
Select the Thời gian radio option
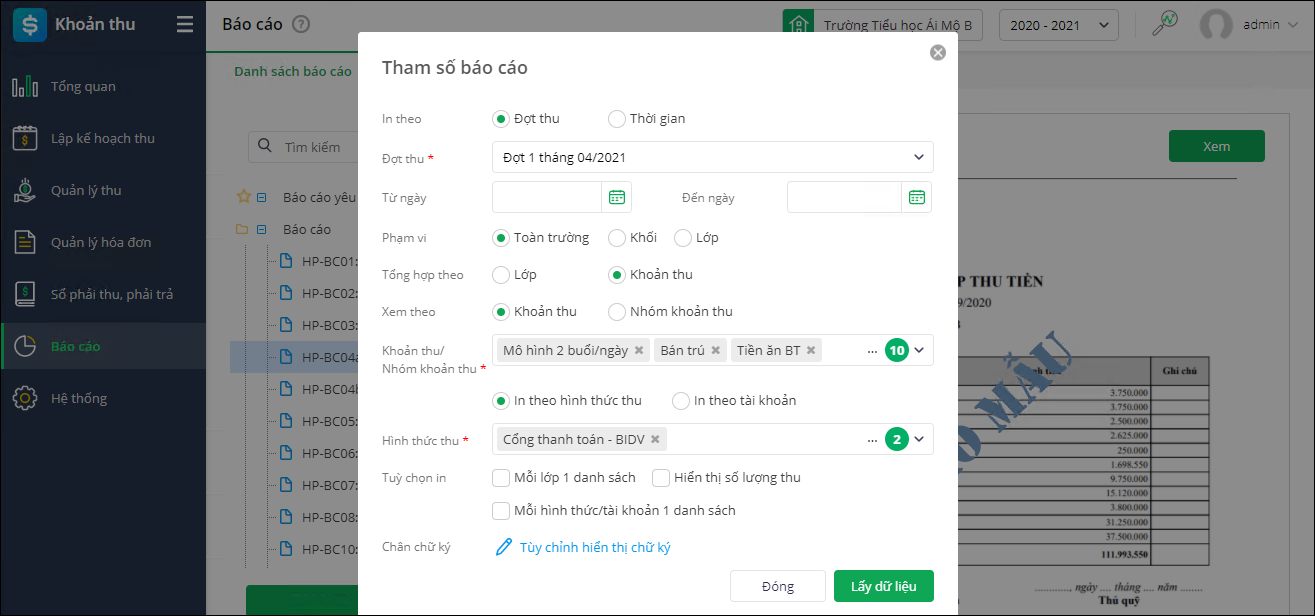point(617,119)
